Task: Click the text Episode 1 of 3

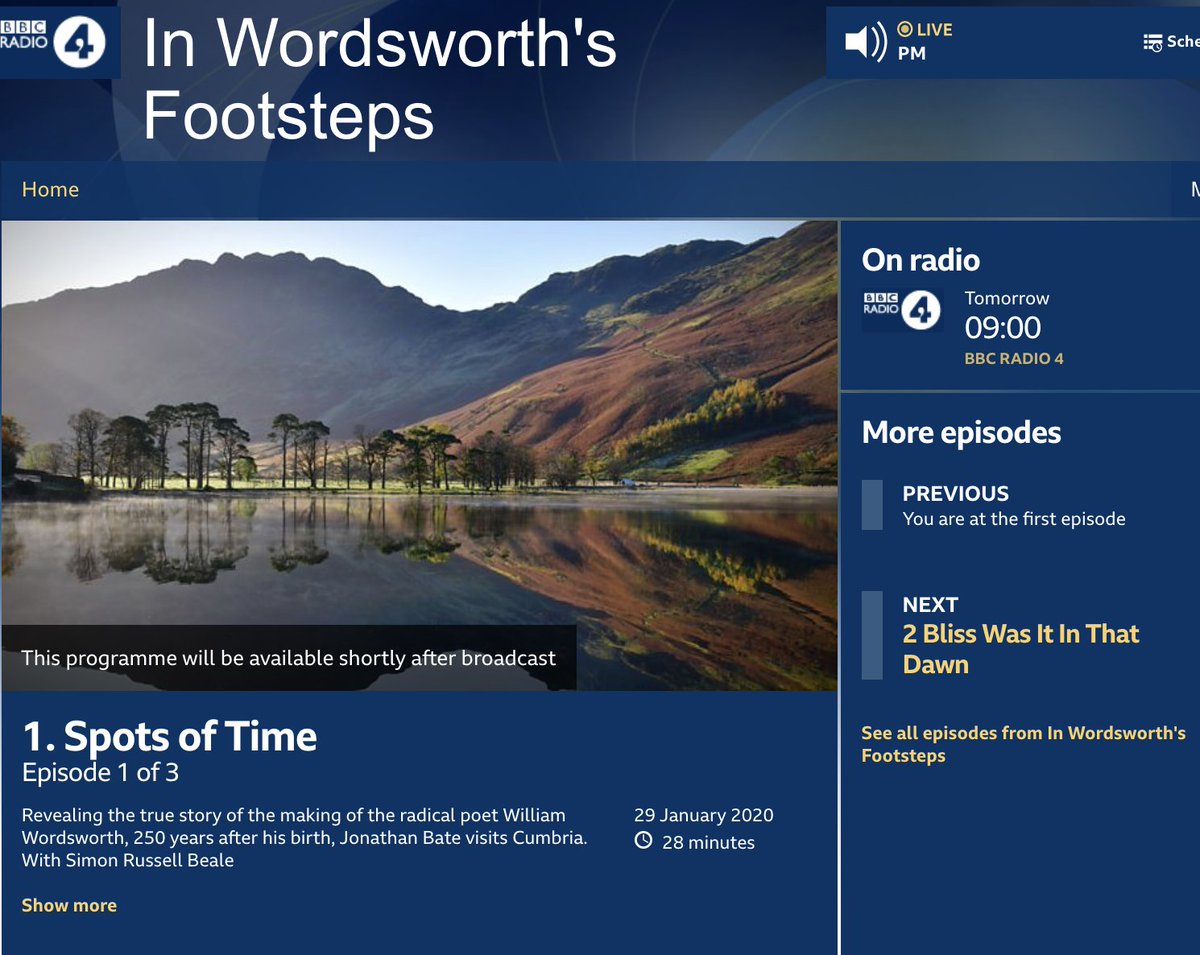Action: click(100, 773)
